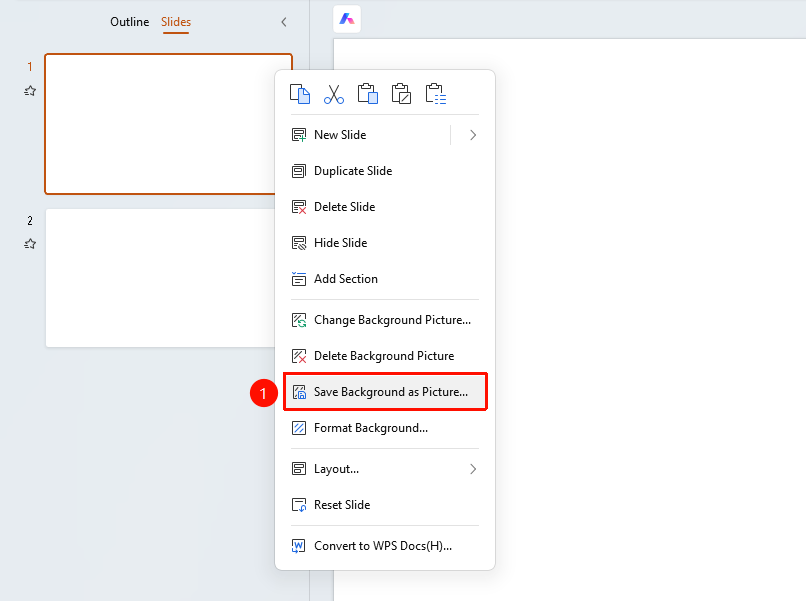Open the Layout menu entry
The image size is (806, 601).
[385, 469]
